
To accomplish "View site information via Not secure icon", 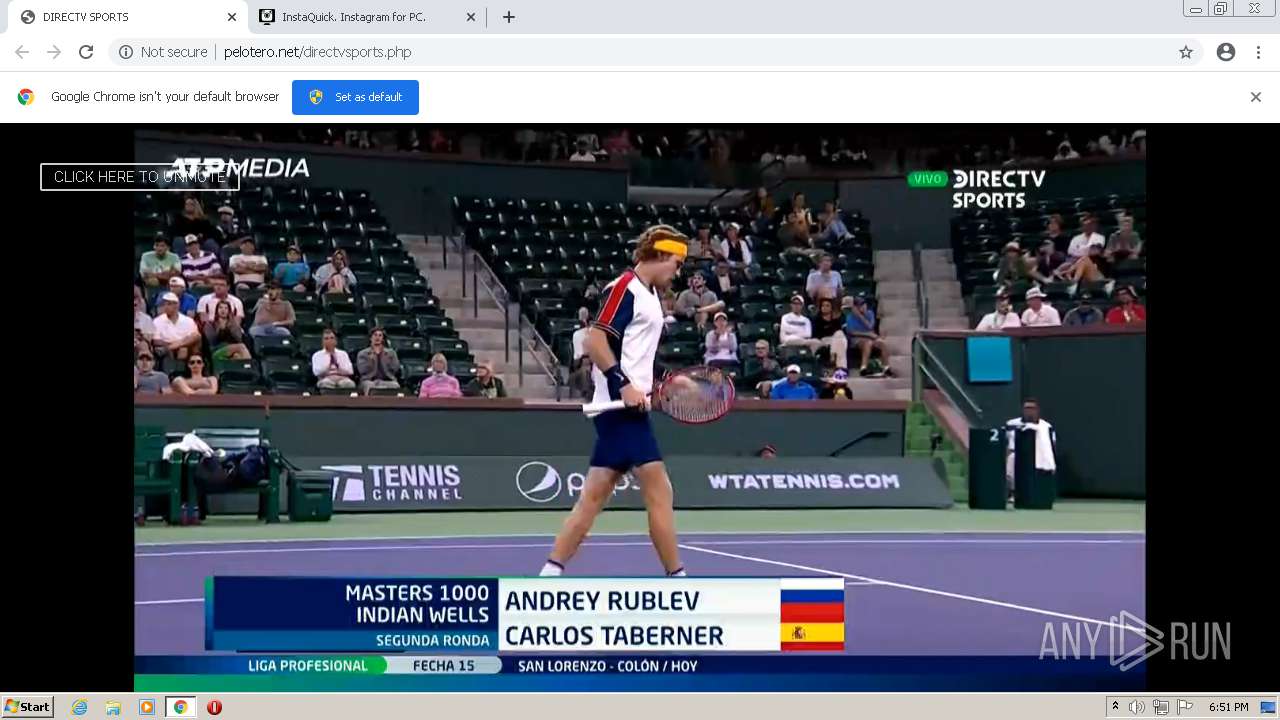I will coord(162,52).
